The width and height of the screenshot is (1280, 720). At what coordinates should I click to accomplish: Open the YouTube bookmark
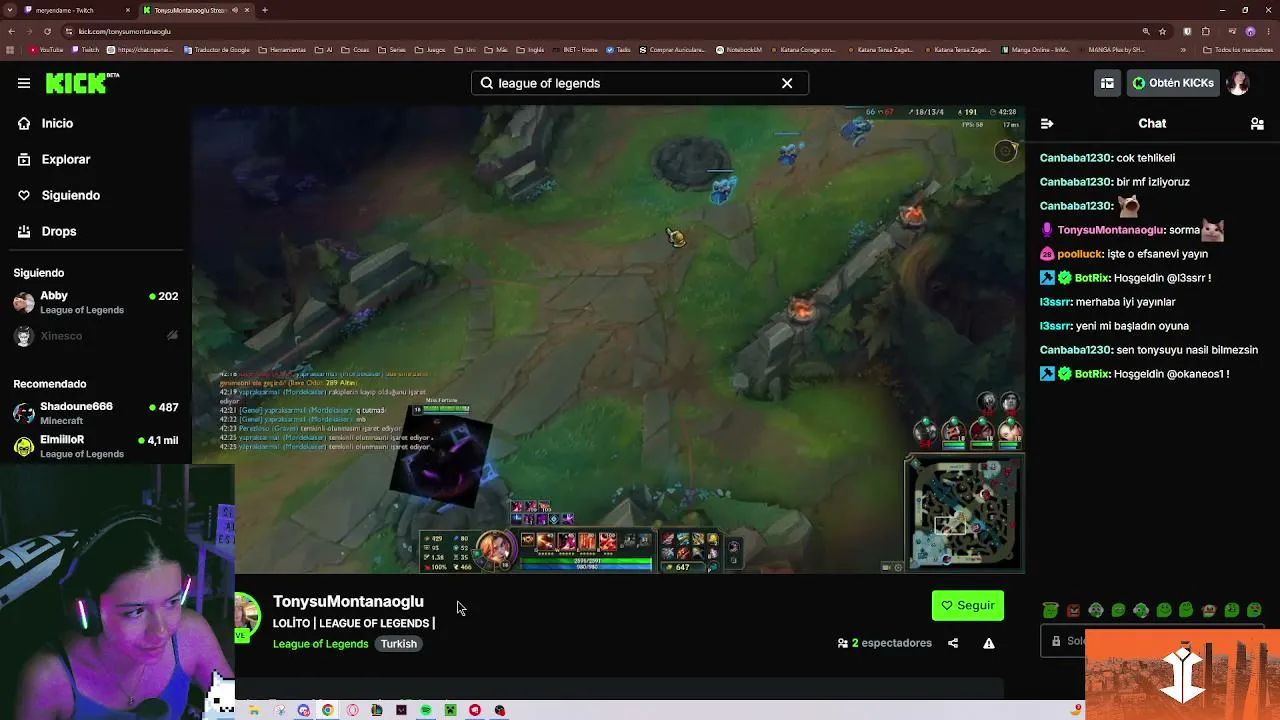point(46,50)
